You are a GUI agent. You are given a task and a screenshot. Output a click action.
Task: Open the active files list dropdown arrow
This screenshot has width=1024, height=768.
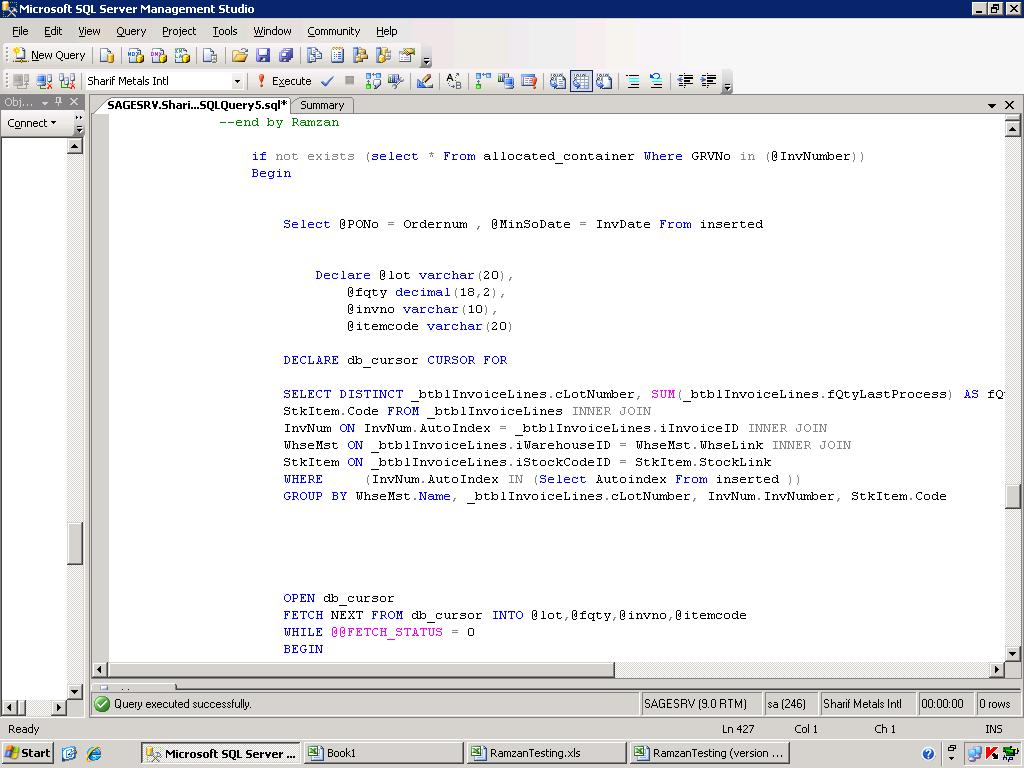coord(991,105)
